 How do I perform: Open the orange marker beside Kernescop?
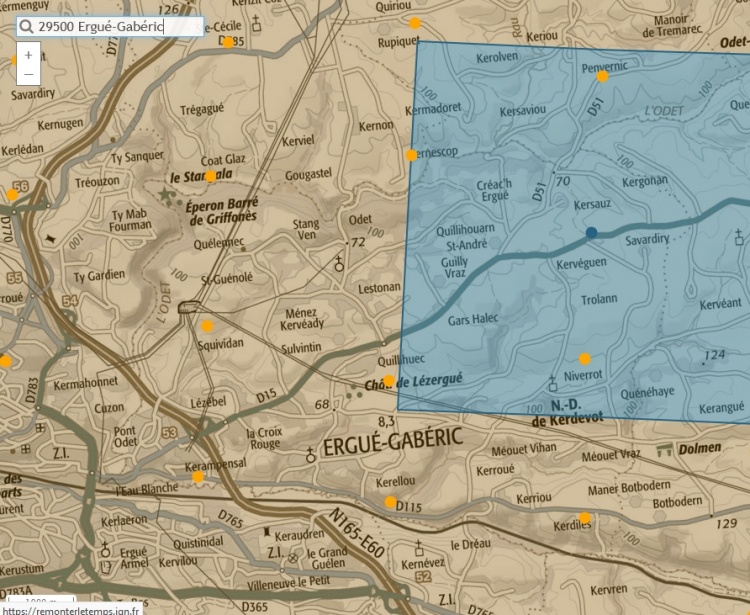pos(411,155)
